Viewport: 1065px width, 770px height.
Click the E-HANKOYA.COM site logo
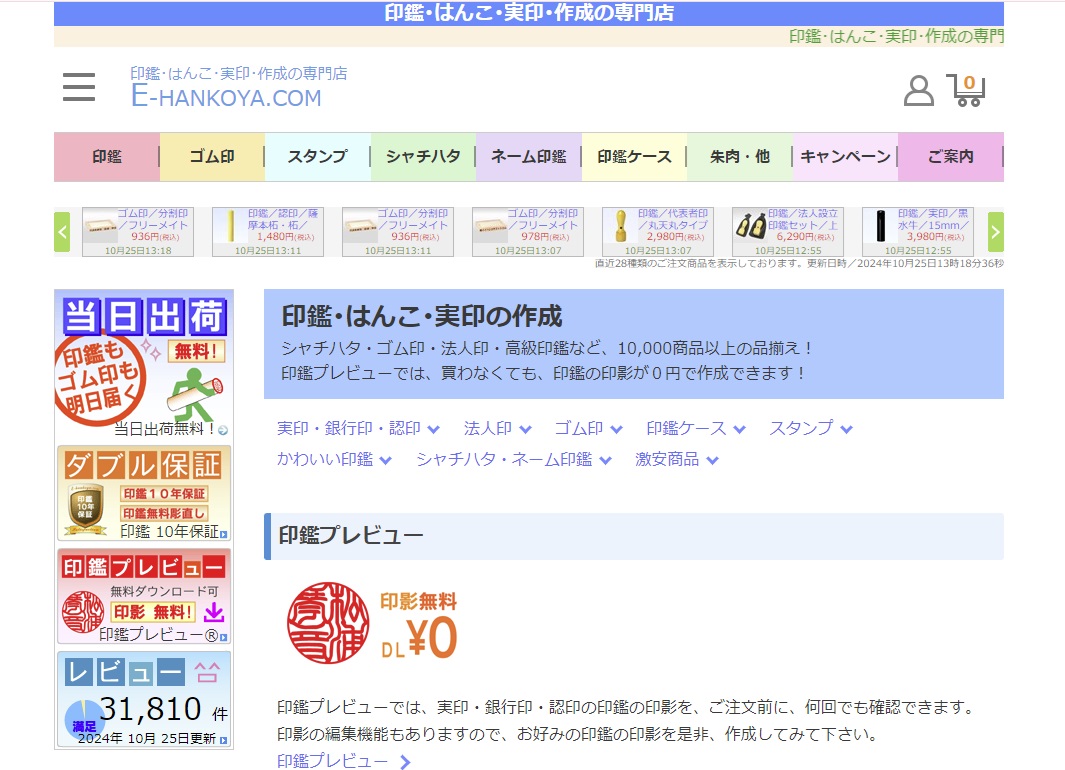pyautogui.click(x=238, y=87)
